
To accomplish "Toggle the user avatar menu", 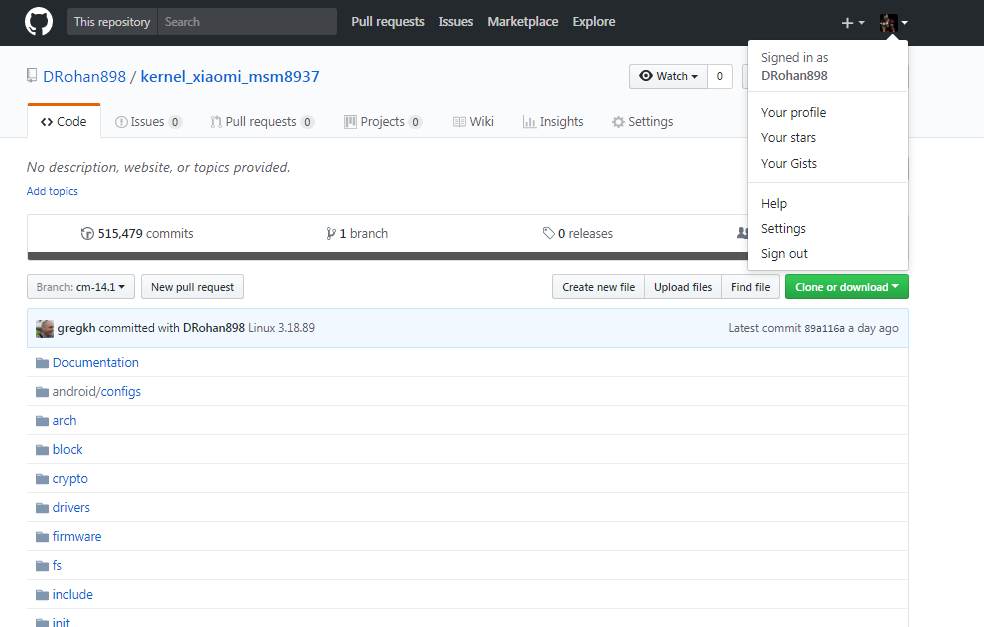I will [x=894, y=23].
